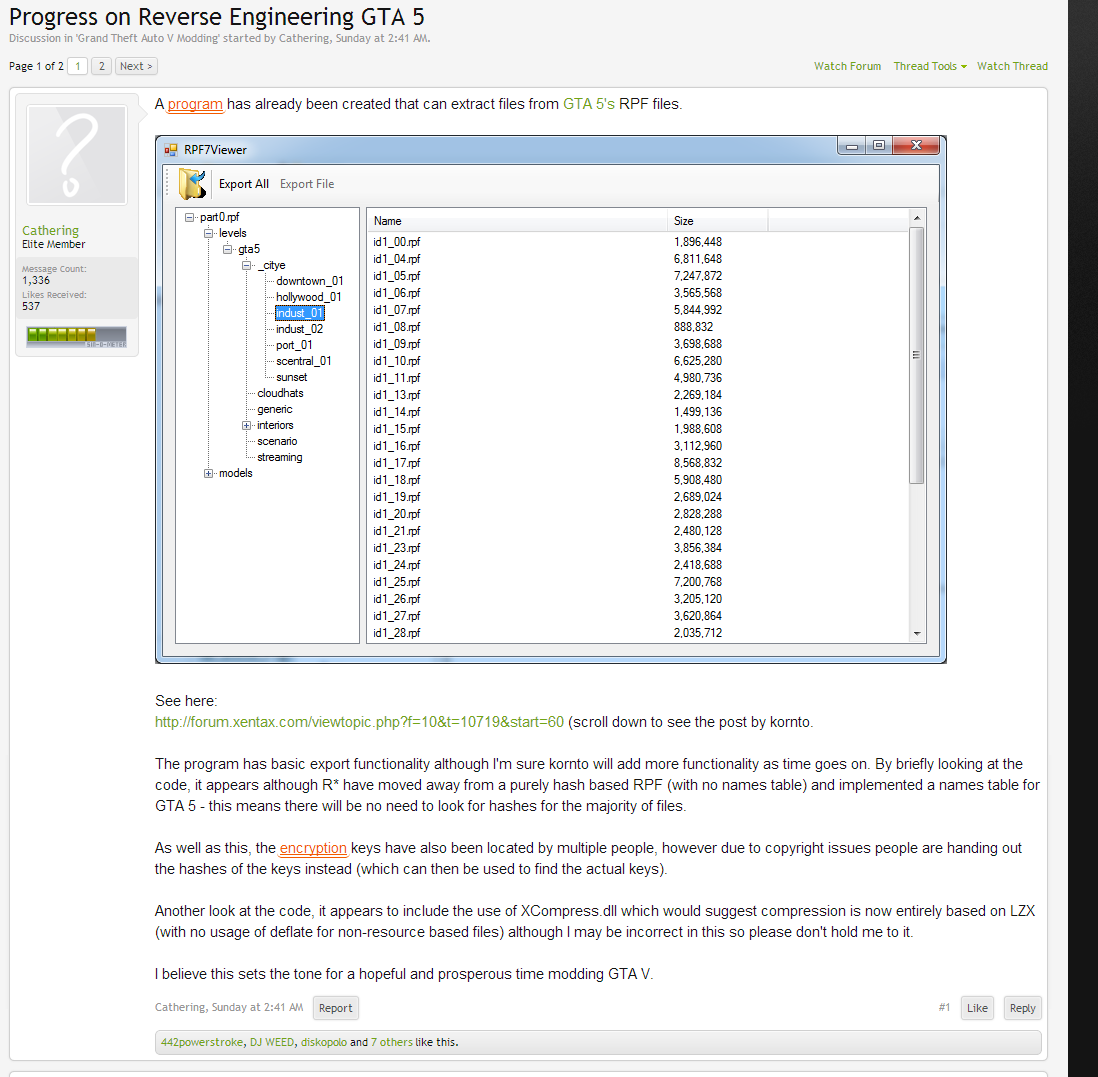Open the GTA 5's link
1098x1077 pixels.
589,104
